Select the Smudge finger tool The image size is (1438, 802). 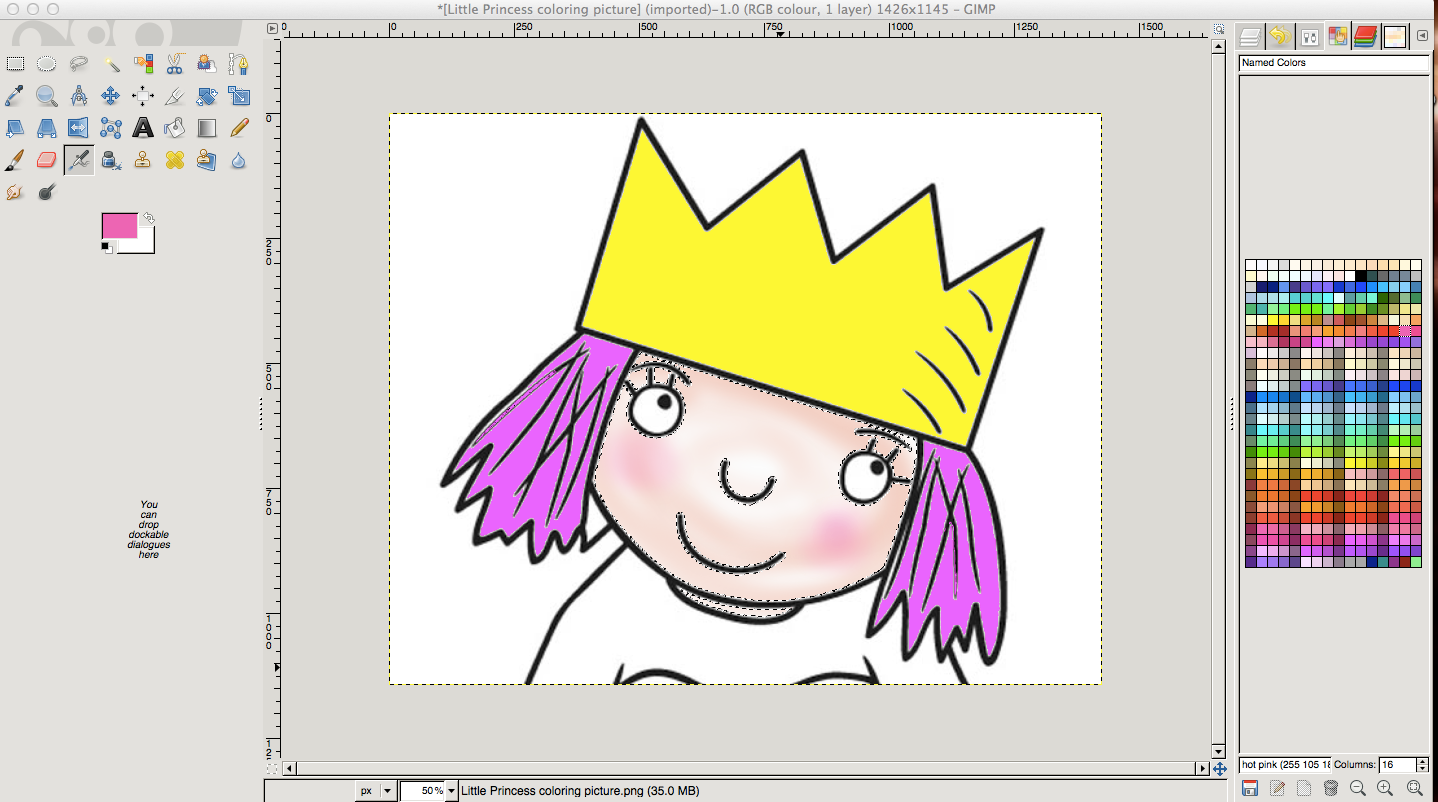pos(15,192)
